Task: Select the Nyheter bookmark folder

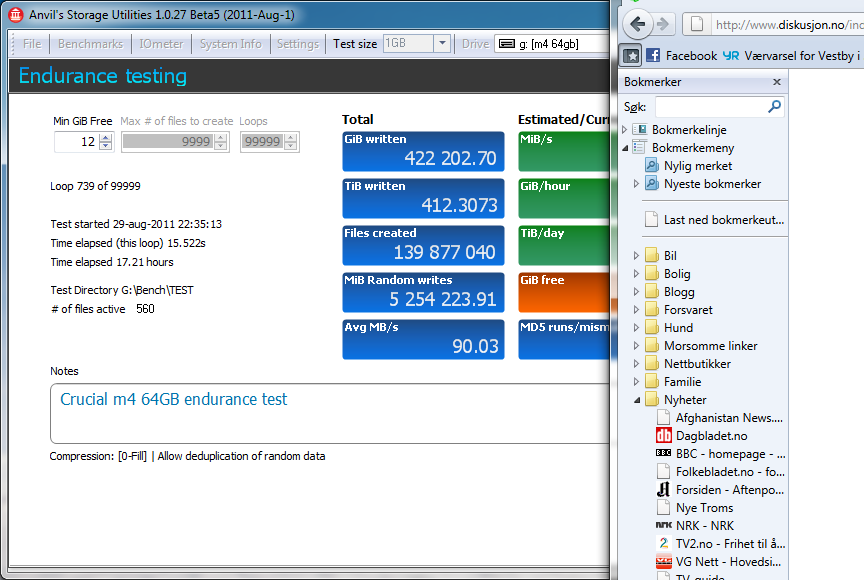Action: click(x=676, y=400)
